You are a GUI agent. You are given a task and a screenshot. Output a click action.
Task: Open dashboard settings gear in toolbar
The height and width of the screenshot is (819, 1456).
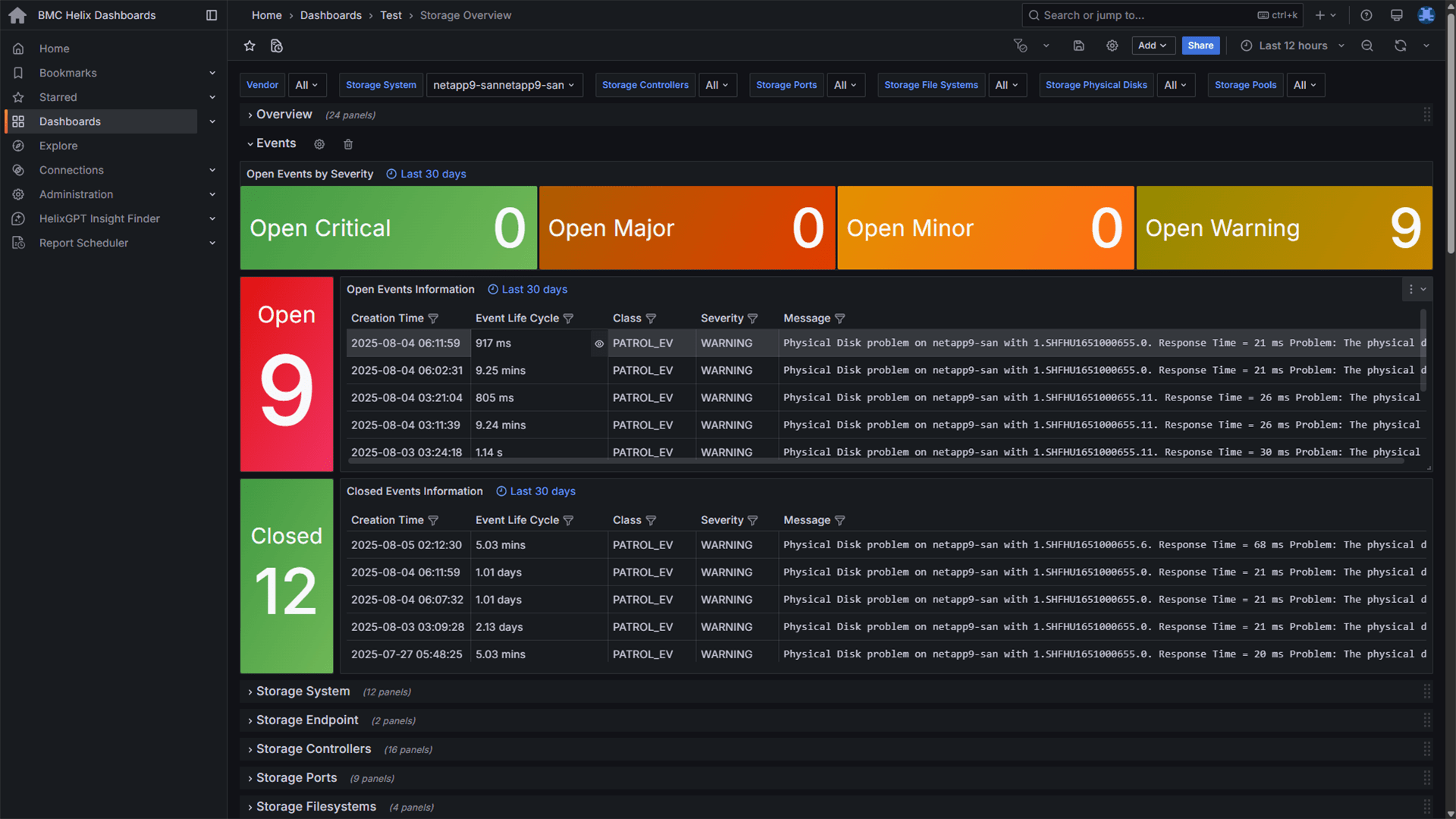[x=1112, y=46]
